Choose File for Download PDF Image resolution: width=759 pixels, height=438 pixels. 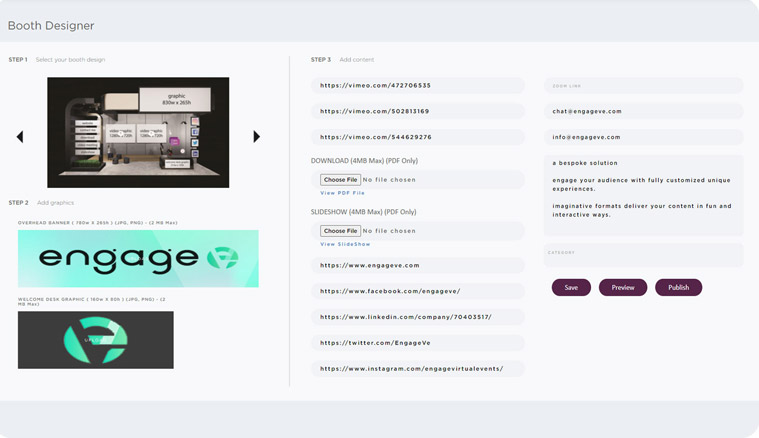click(340, 180)
